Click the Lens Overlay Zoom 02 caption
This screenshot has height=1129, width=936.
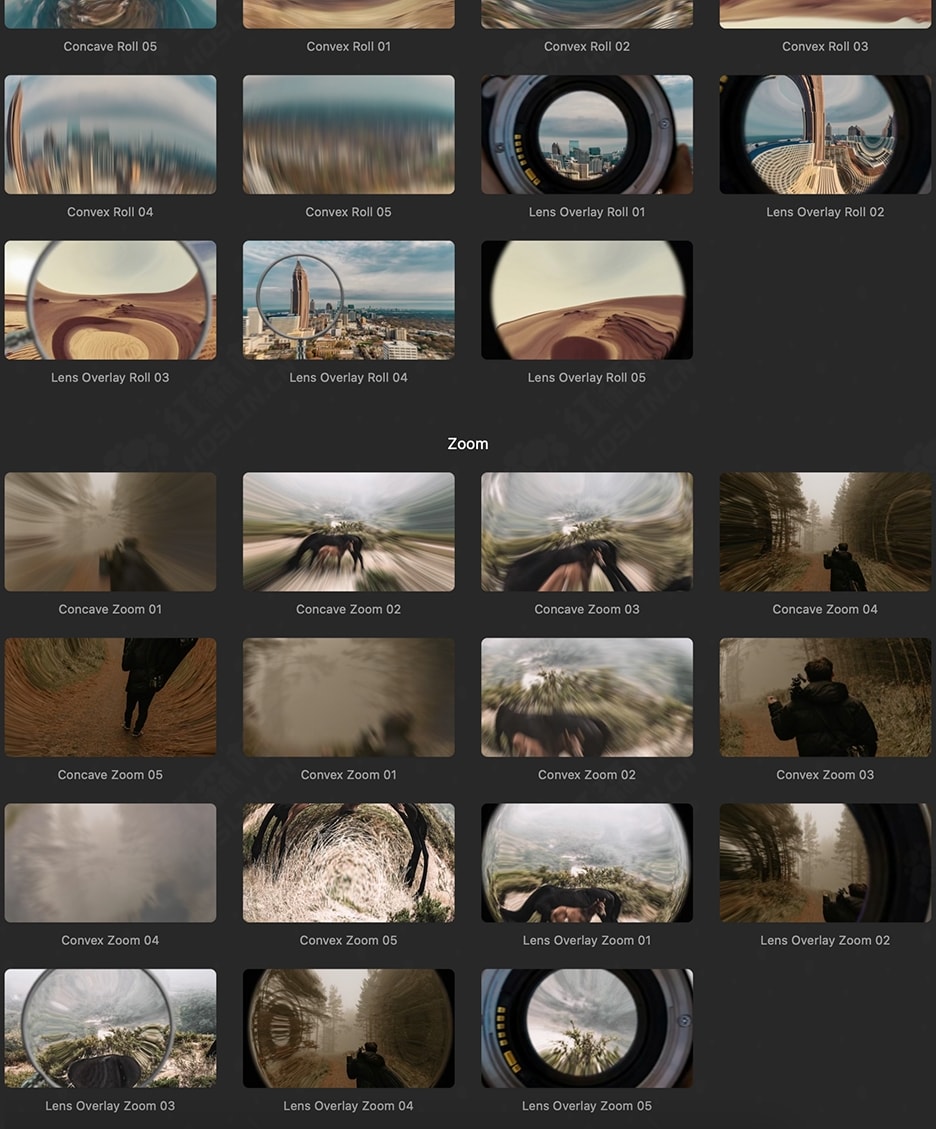point(825,940)
